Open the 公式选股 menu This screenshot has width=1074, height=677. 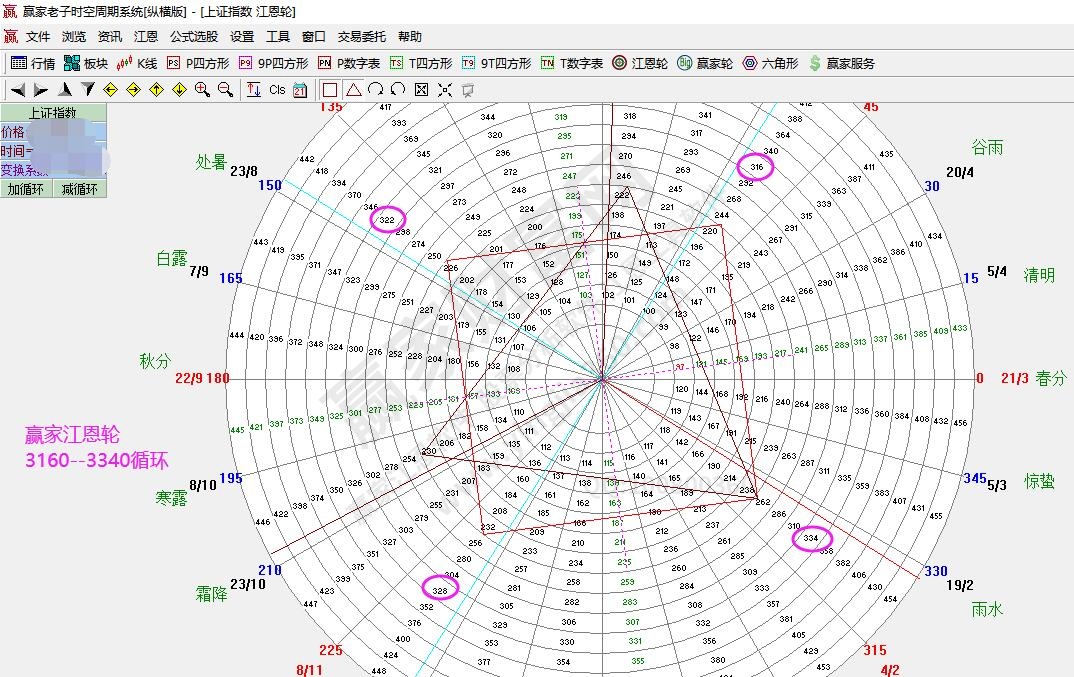pyautogui.click(x=193, y=37)
